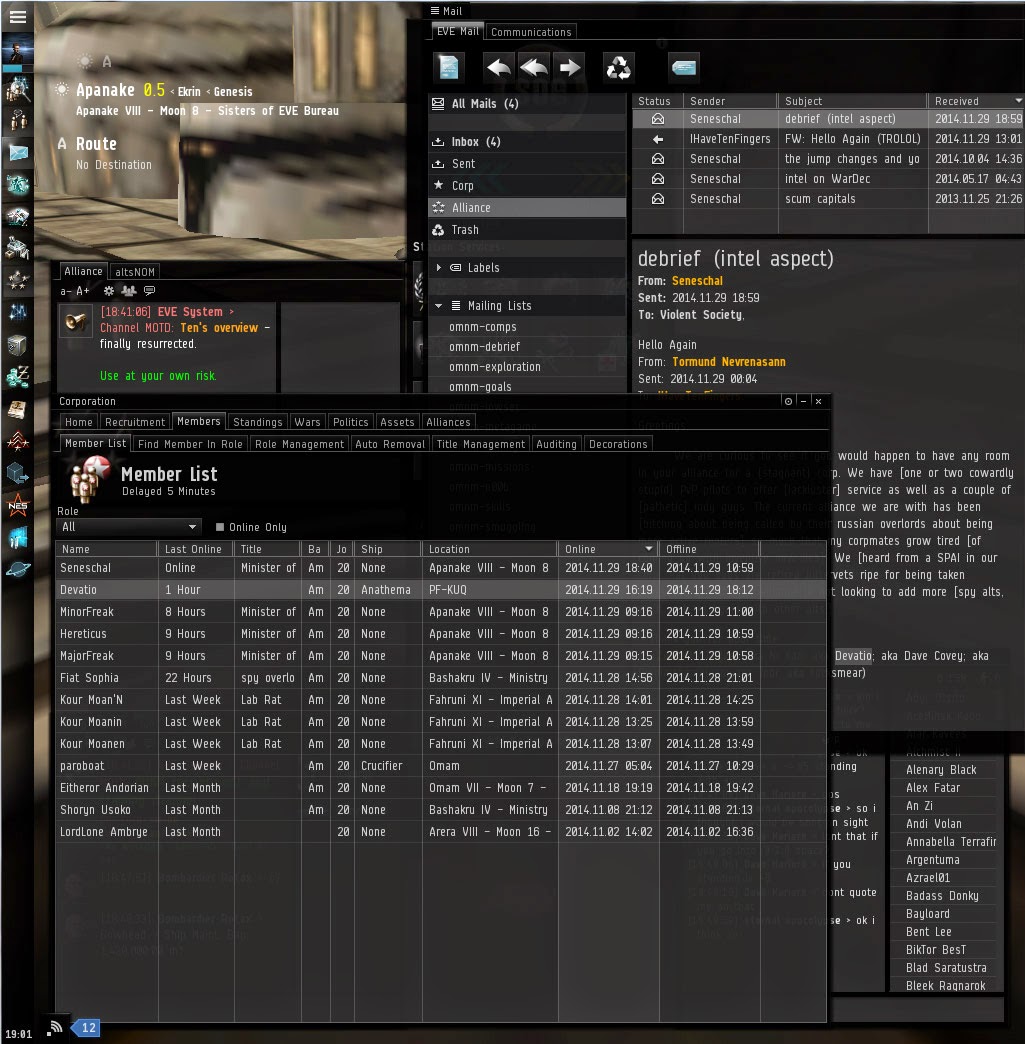Click the Tormund Nevrenasann name link

pyautogui.click(x=729, y=362)
